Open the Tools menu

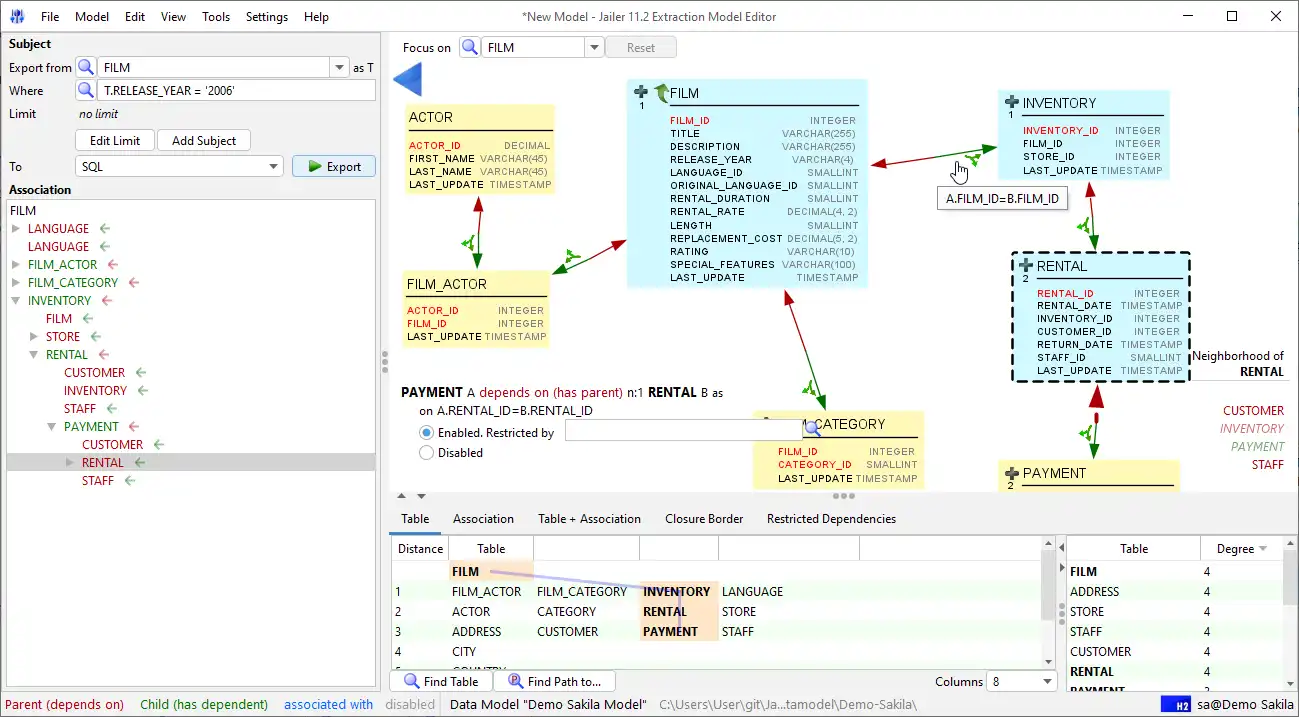(215, 17)
